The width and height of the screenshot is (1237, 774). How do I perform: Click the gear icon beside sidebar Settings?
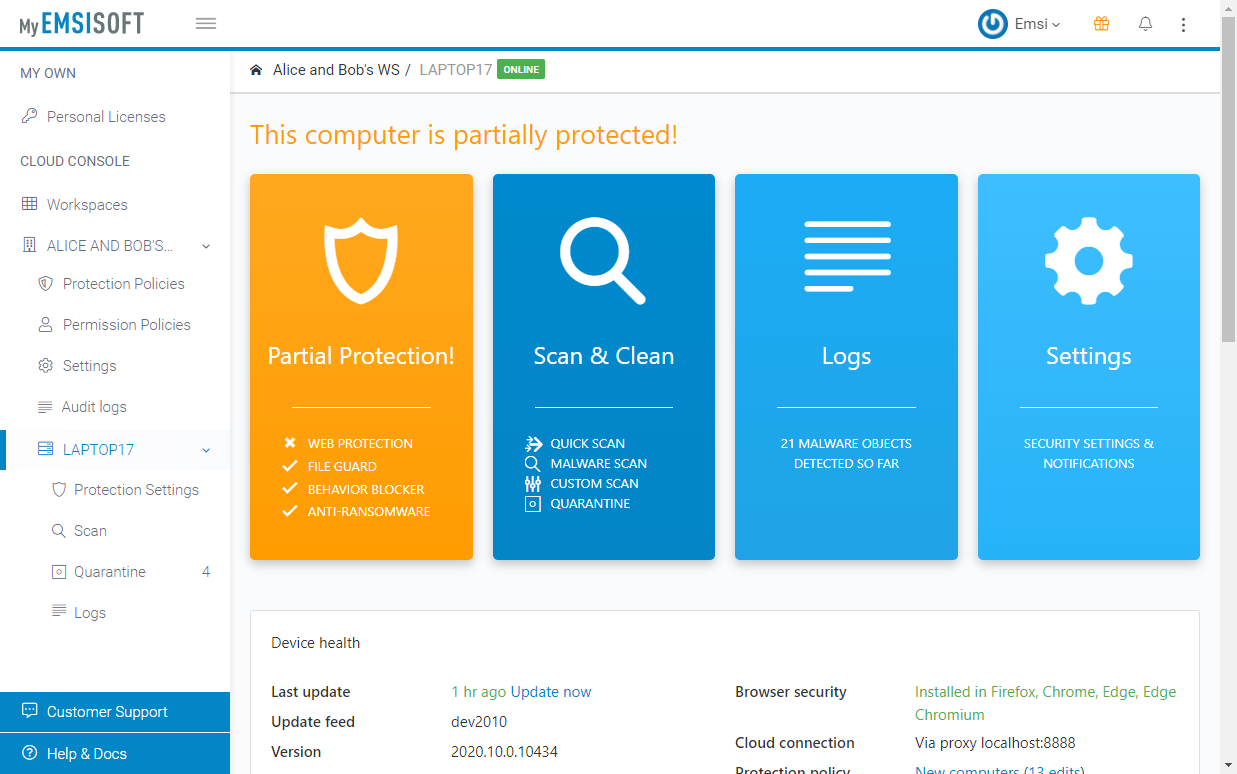click(45, 366)
